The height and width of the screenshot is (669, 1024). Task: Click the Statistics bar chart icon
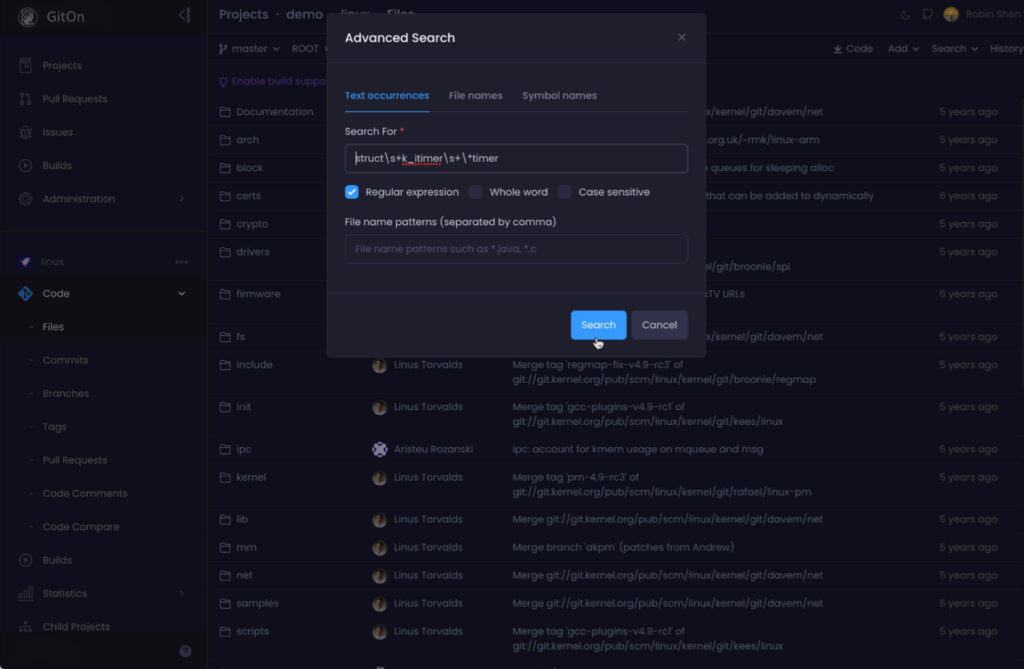click(x=25, y=593)
